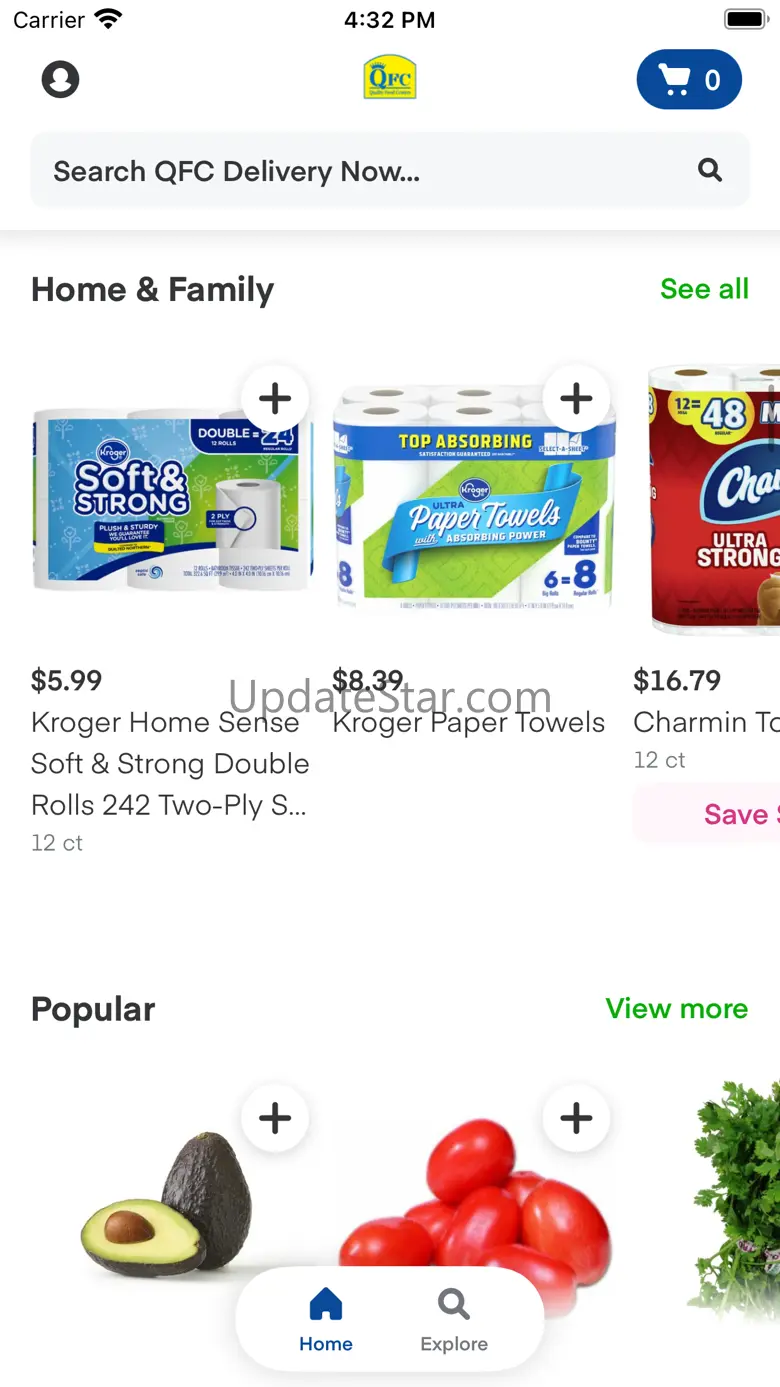
Task: Add Kroger Soft & Strong rolls to cart
Action: (275, 398)
